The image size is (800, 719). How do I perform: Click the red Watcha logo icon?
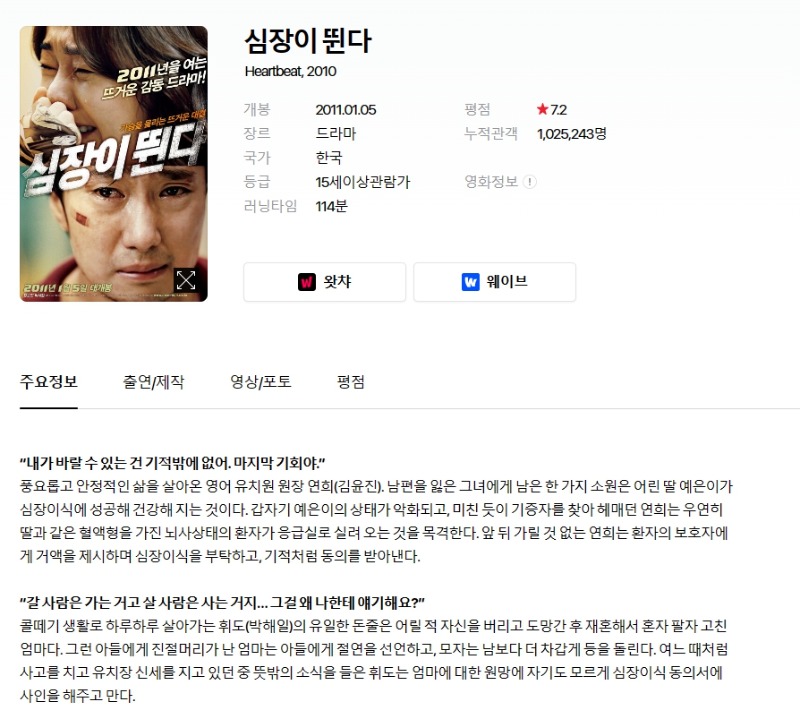tap(307, 282)
